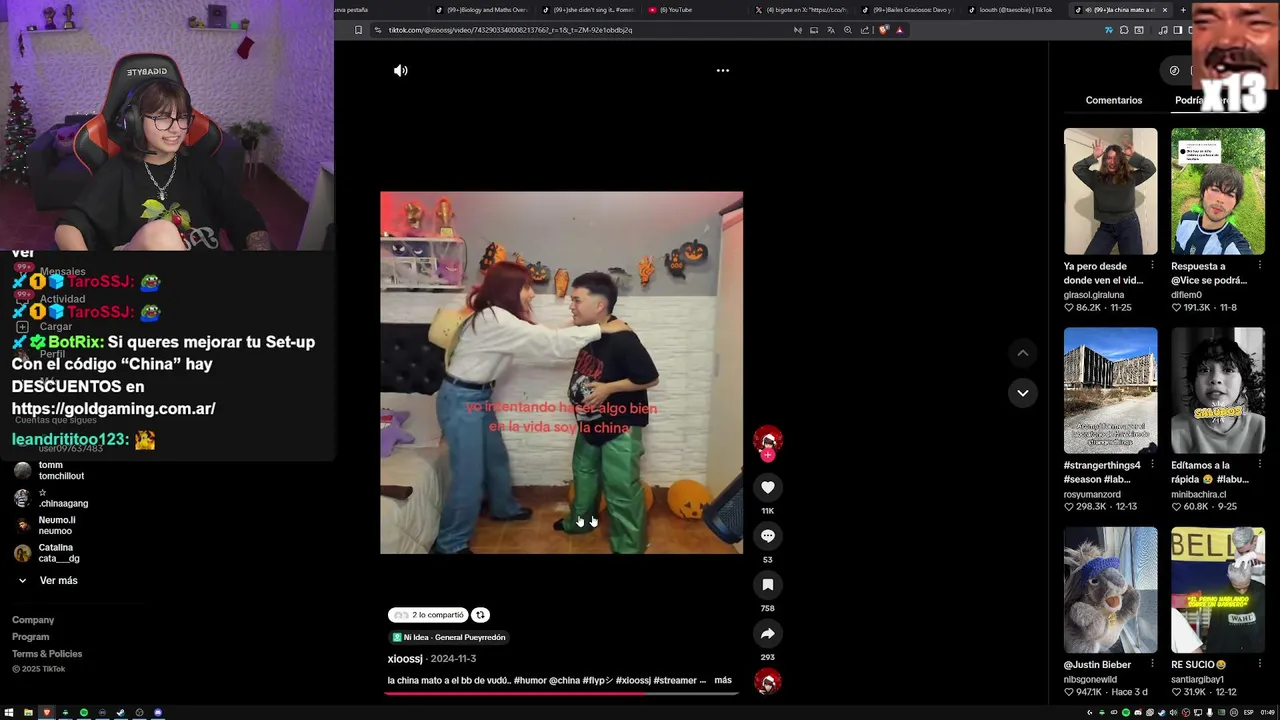The height and width of the screenshot is (720, 1280).
Task: Open the Program footer link
Action: 30,637
